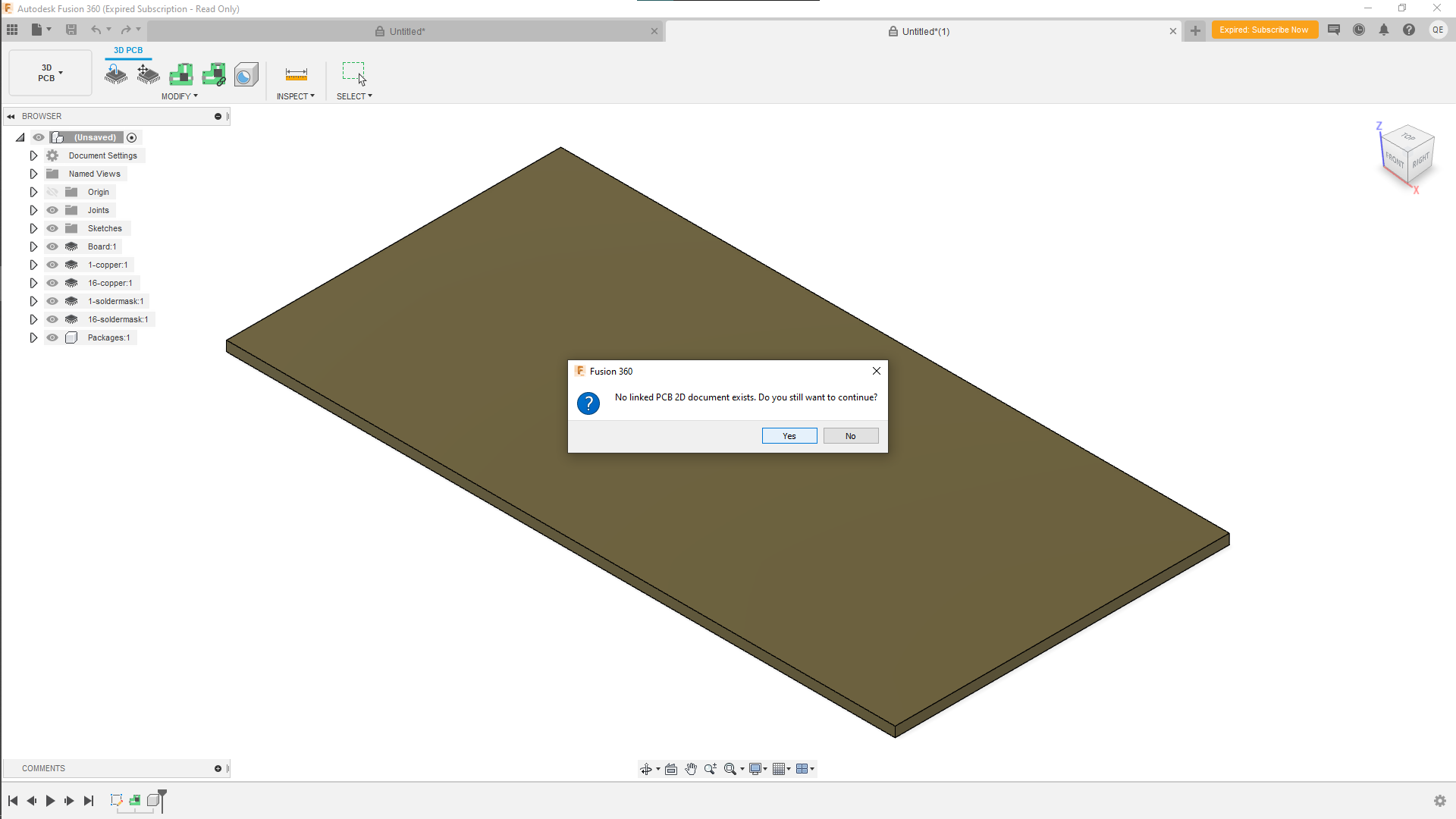The height and width of the screenshot is (819, 1456).
Task: Click the timeline play button
Action: pyautogui.click(x=50, y=800)
